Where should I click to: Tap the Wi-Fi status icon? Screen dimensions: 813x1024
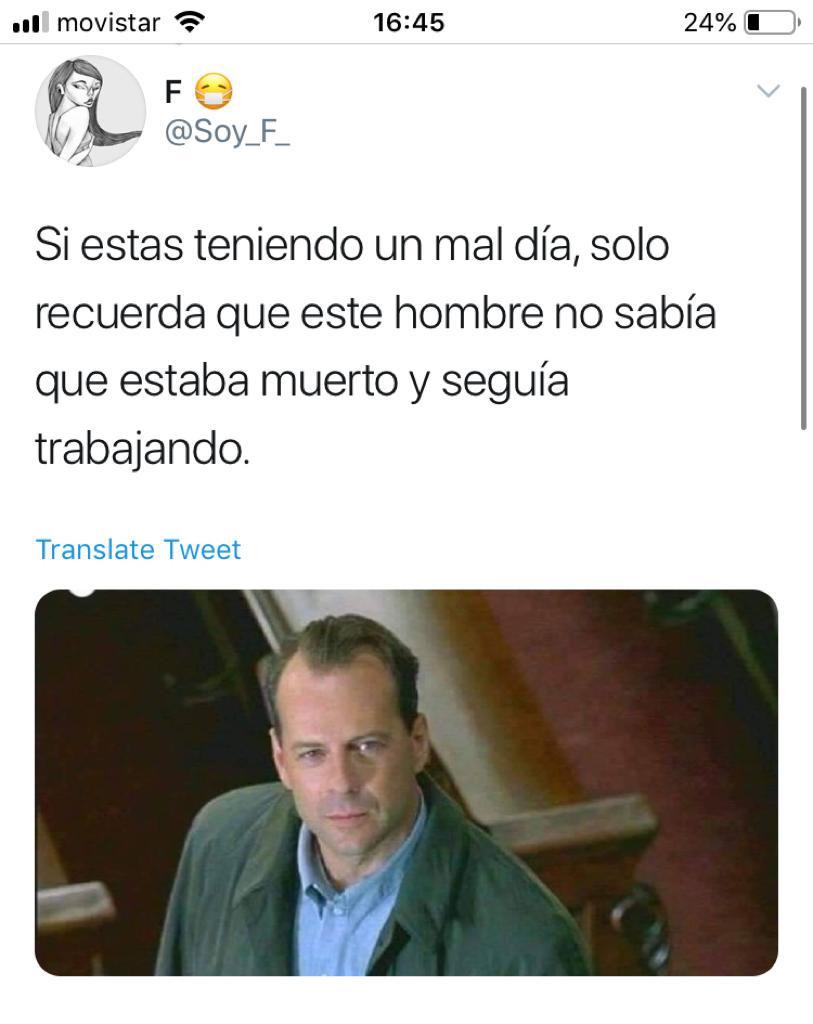click(189, 23)
